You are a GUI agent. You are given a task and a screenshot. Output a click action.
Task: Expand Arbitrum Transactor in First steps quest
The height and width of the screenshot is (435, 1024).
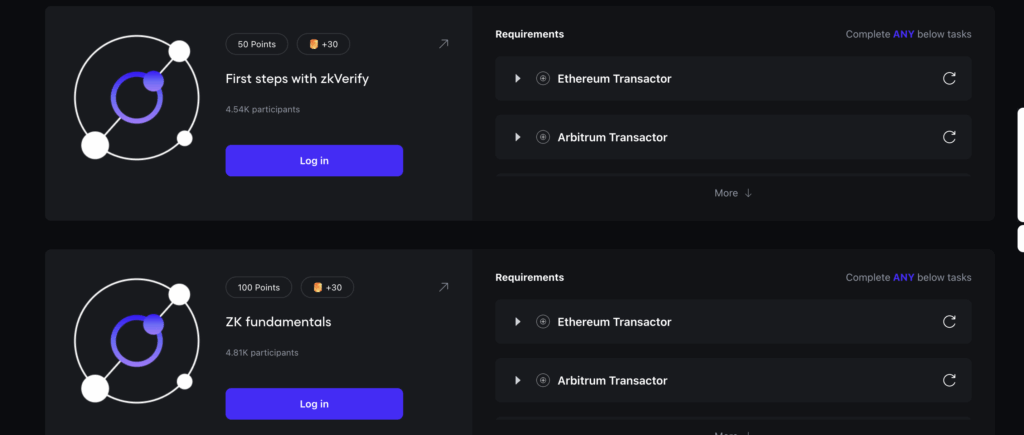tap(518, 137)
